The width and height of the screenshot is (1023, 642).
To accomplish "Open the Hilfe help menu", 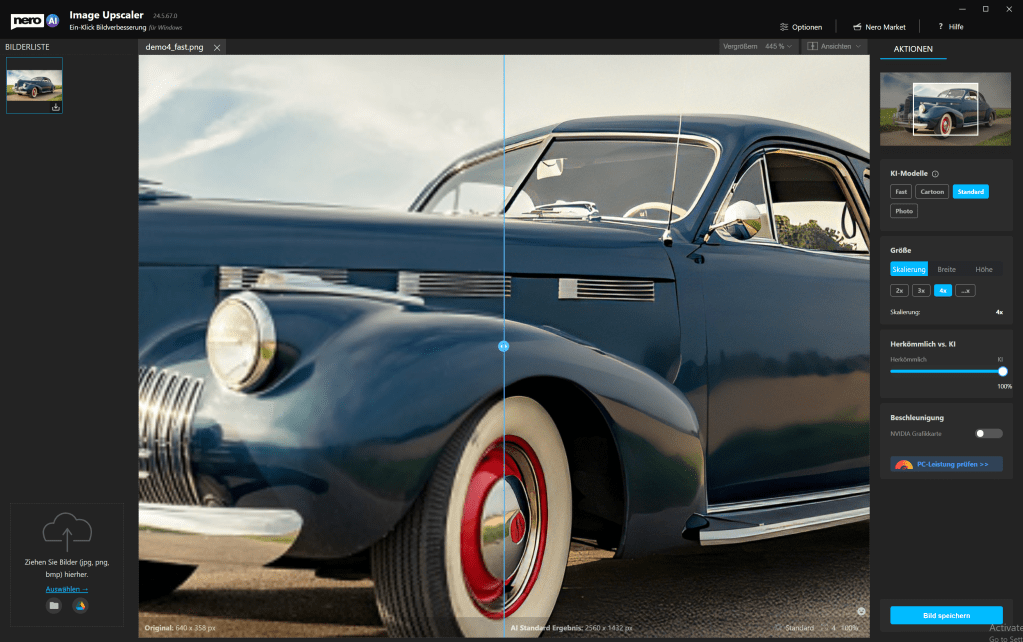I will tap(950, 27).
